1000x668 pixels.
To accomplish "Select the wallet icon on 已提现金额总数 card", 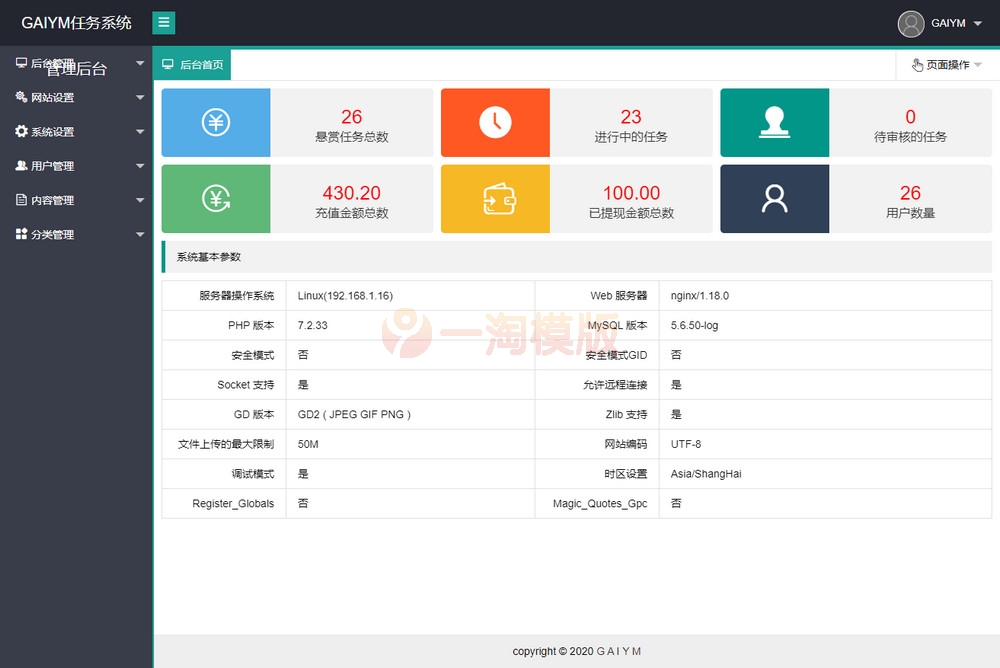I will (x=494, y=198).
